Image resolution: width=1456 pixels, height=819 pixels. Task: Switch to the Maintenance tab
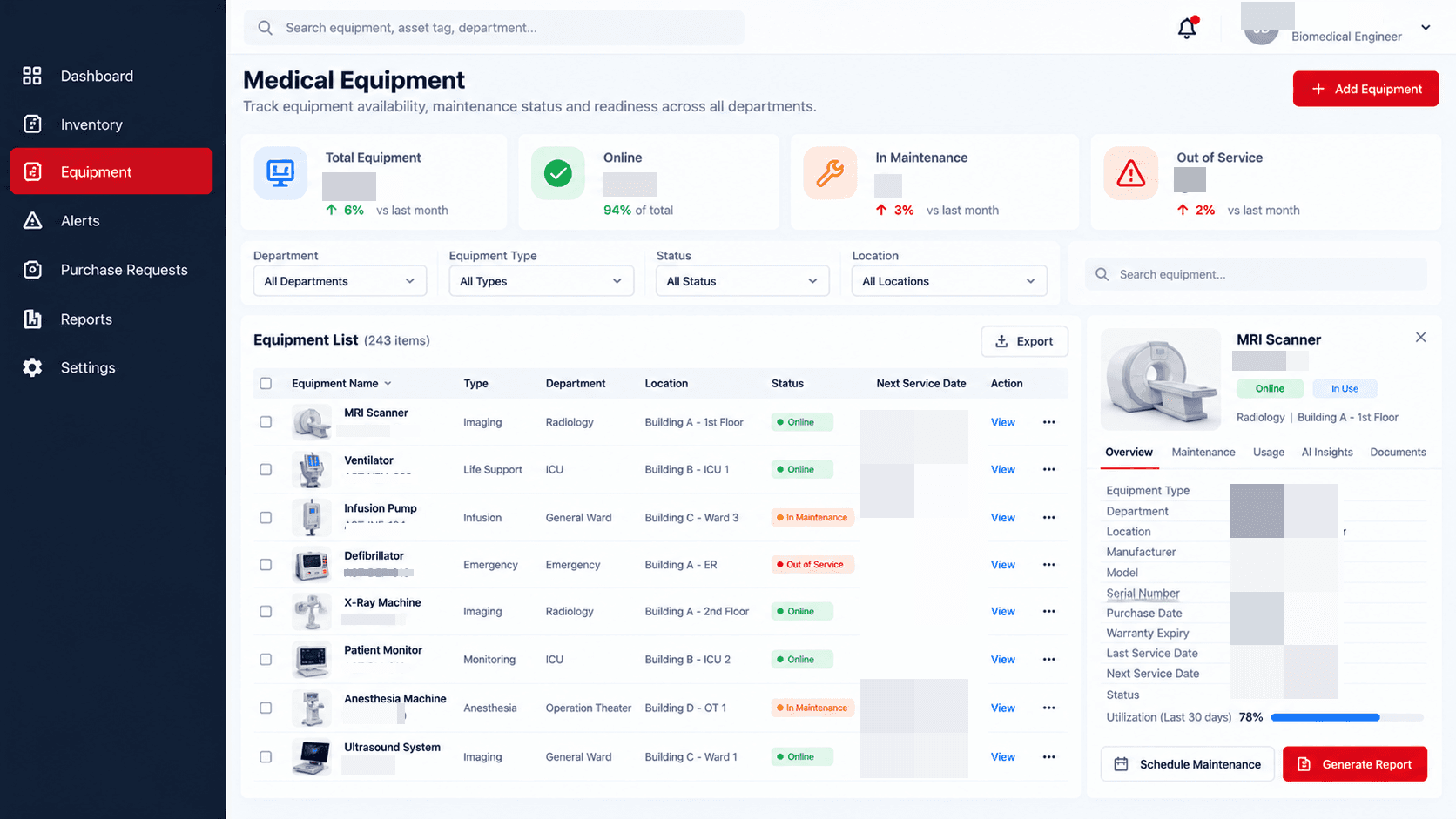1203,452
